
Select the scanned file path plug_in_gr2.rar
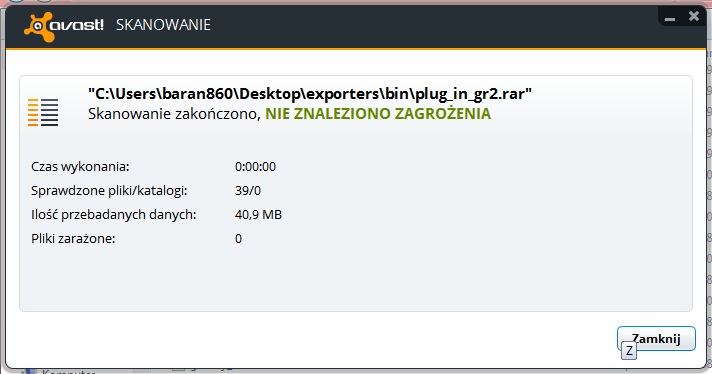pyautogui.click(x=310, y=94)
